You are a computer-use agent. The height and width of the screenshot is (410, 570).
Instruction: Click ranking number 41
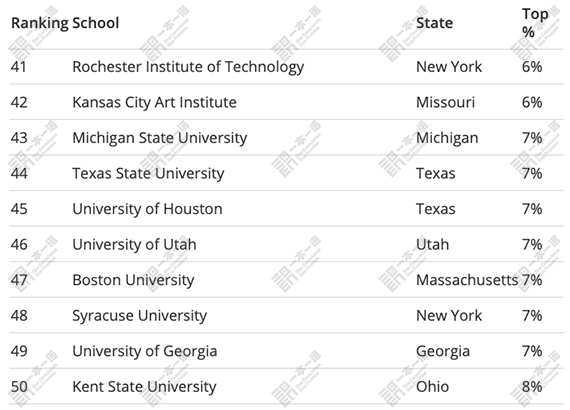point(19,67)
